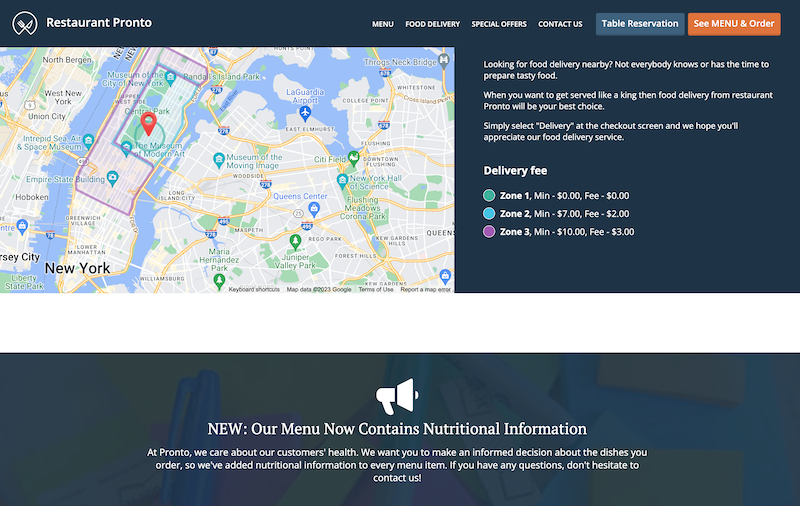Select the Empire State Building map marker
The image size is (800, 506).
112,179
